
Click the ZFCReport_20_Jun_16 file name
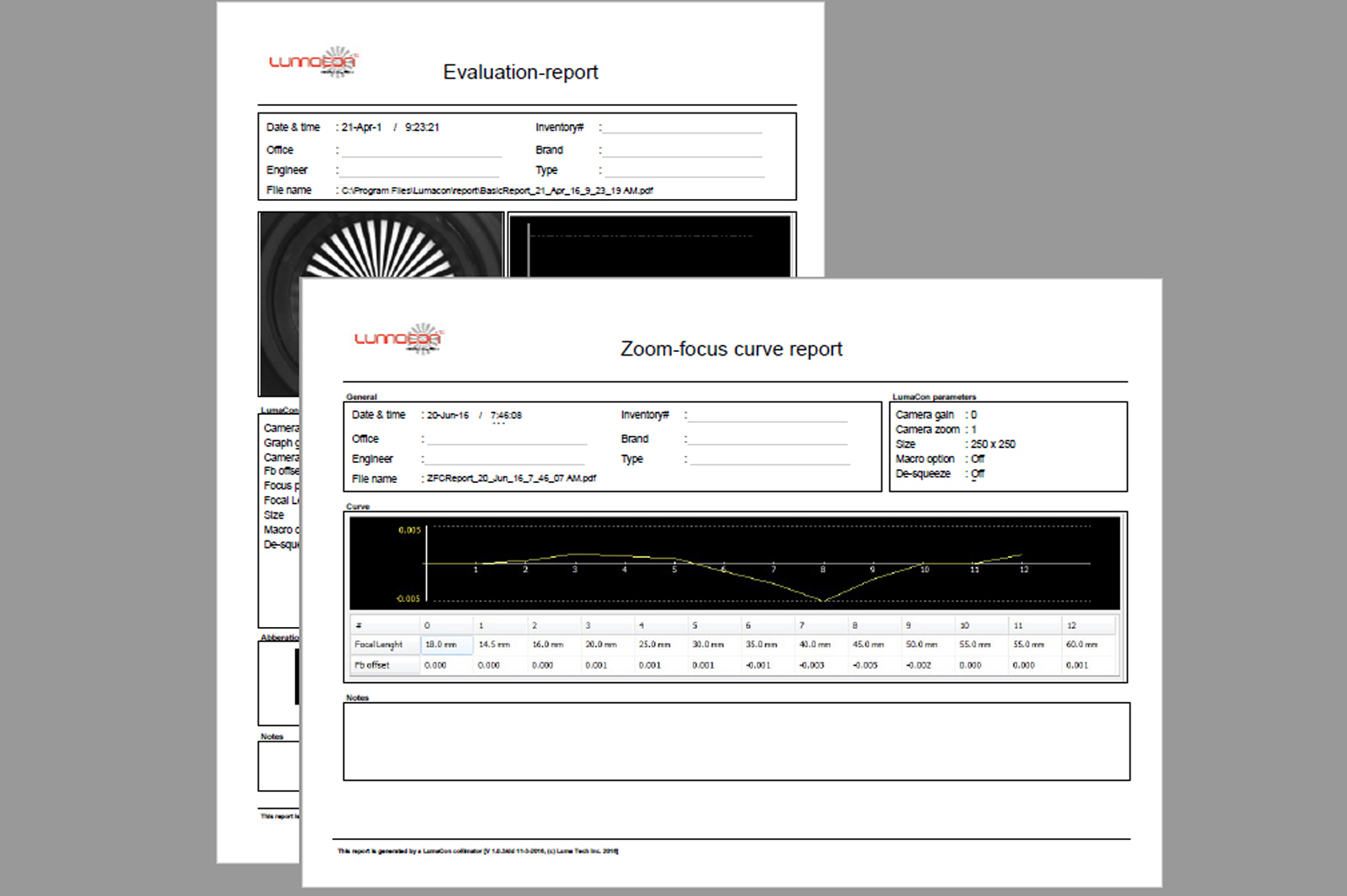[511, 479]
